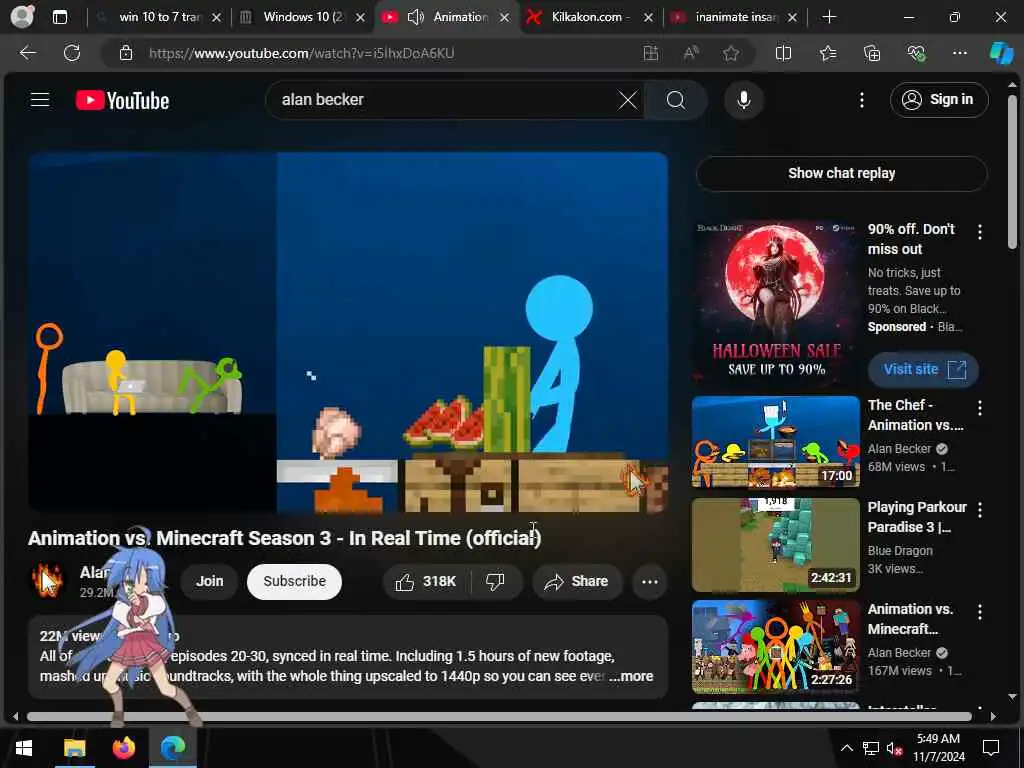
Task: Open Edge from taskbar
Action: pos(172,748)
